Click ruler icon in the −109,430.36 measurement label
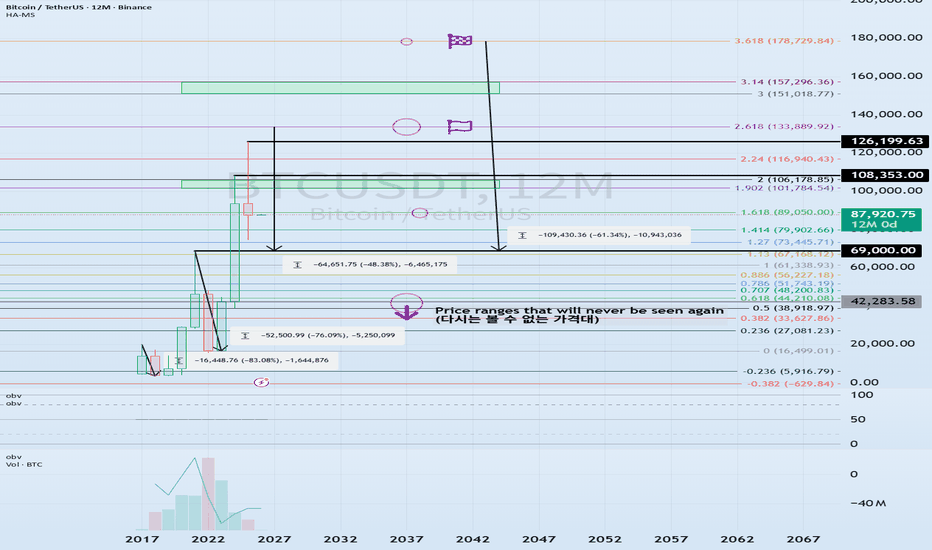The width and height of the screenshot is (932, 550). [520, 235]
